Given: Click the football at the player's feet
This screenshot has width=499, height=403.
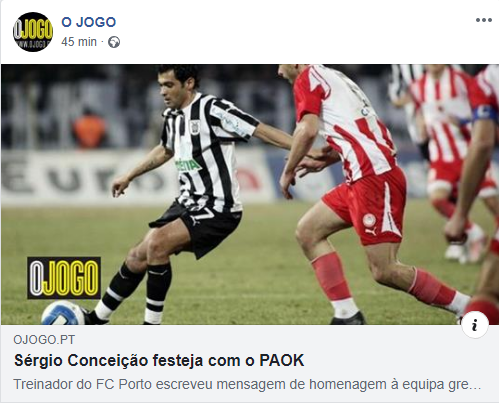Looking at the screenshot, I should (63, 313).
